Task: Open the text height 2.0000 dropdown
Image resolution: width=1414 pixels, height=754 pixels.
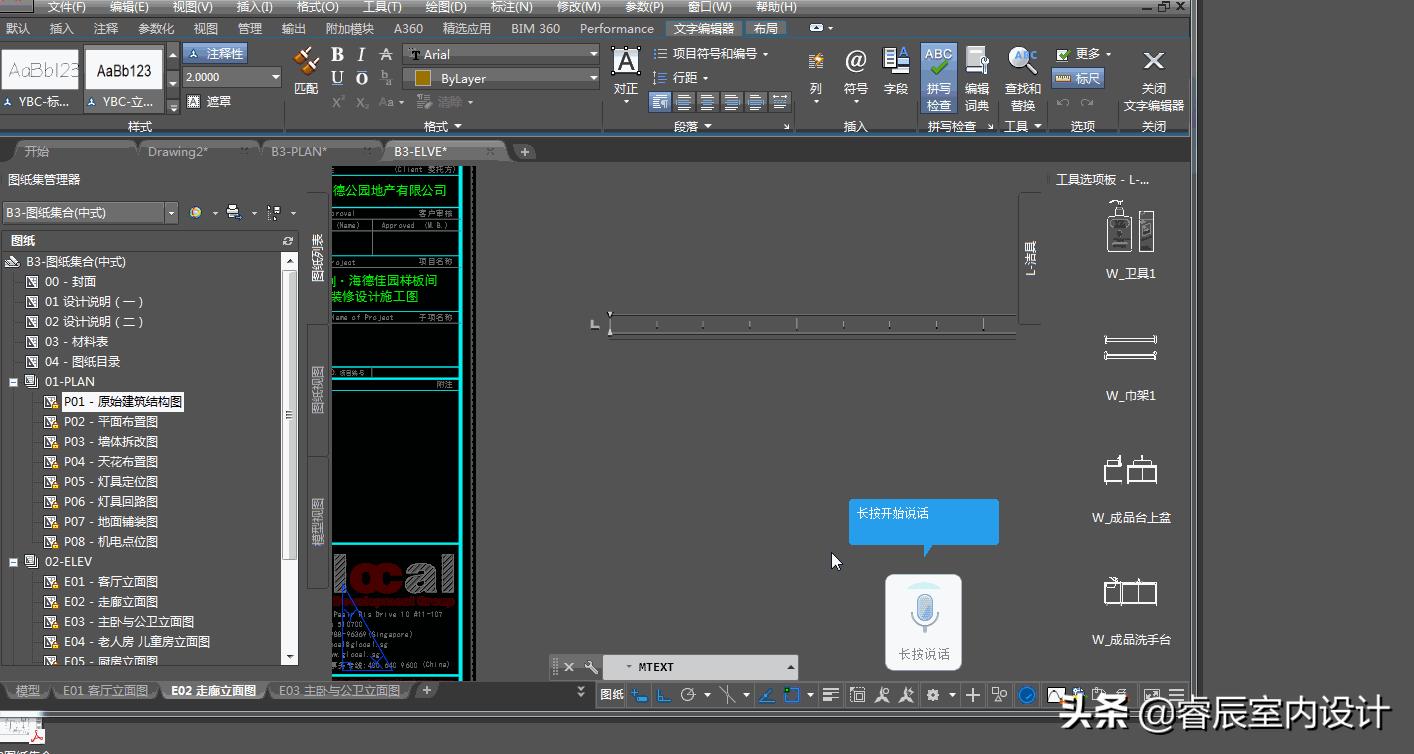Action: click(x=276, y=78)
